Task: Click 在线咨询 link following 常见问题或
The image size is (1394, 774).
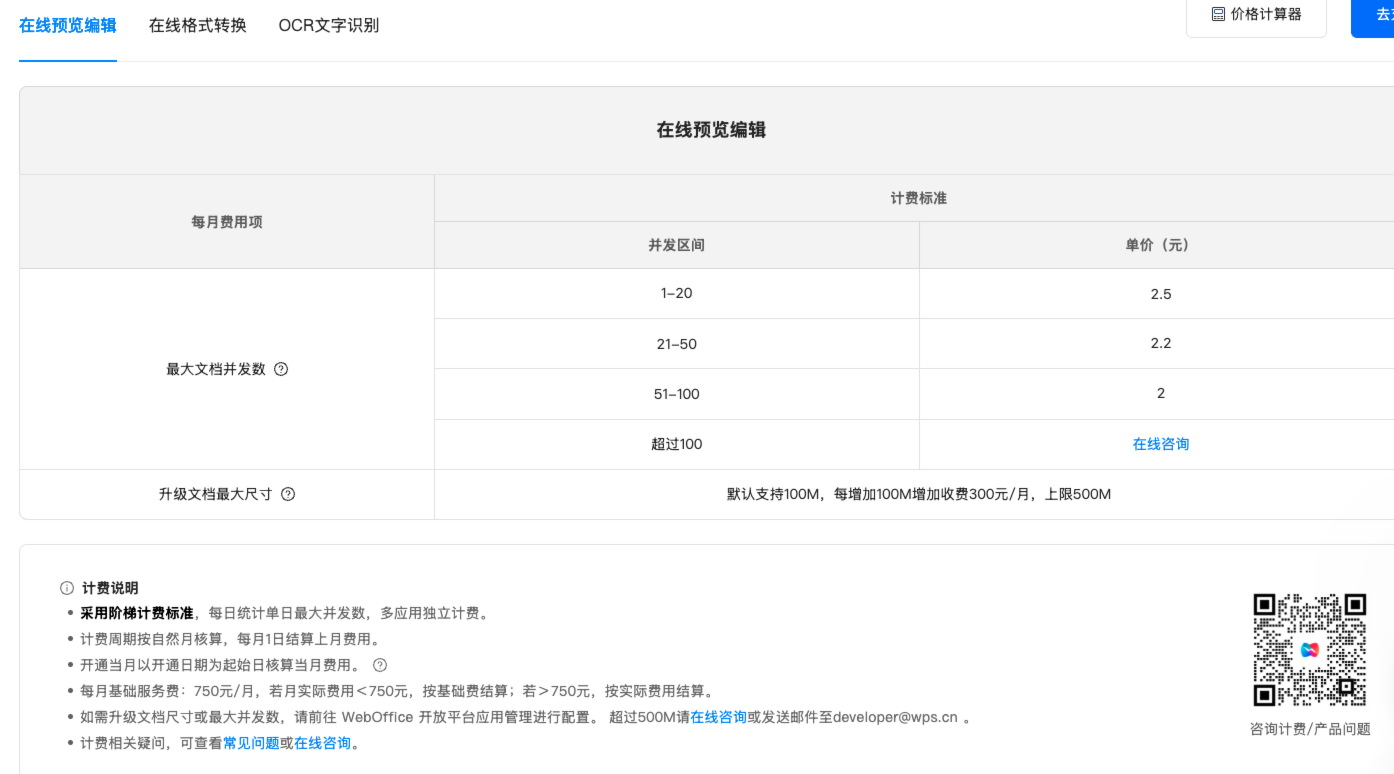Action: pyautogui.click(x=322, y=743)
